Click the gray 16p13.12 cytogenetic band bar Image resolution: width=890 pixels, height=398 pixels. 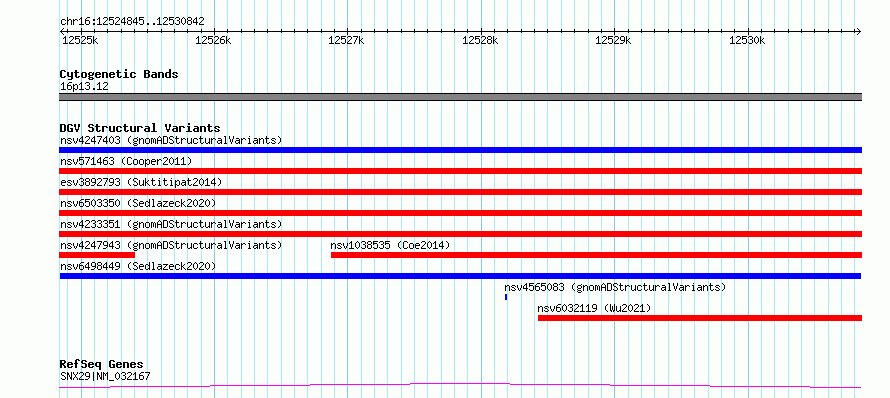click(460, 97)
